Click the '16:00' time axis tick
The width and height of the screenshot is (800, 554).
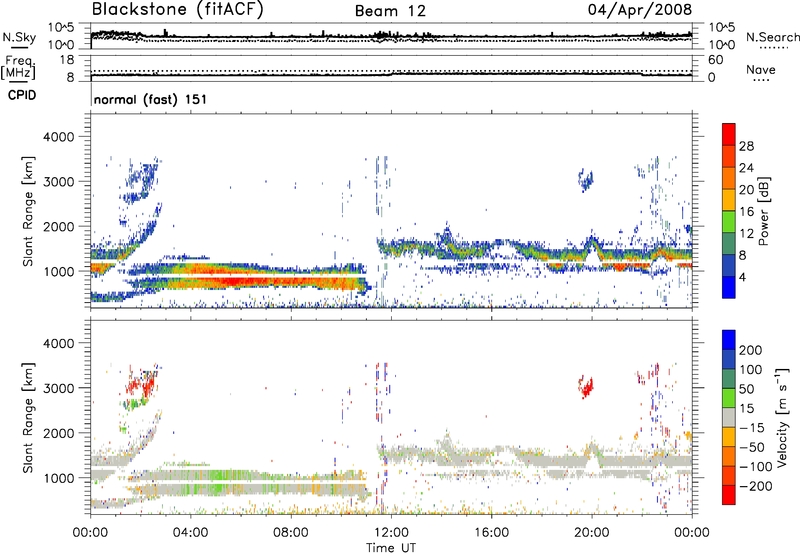[491, 533]
